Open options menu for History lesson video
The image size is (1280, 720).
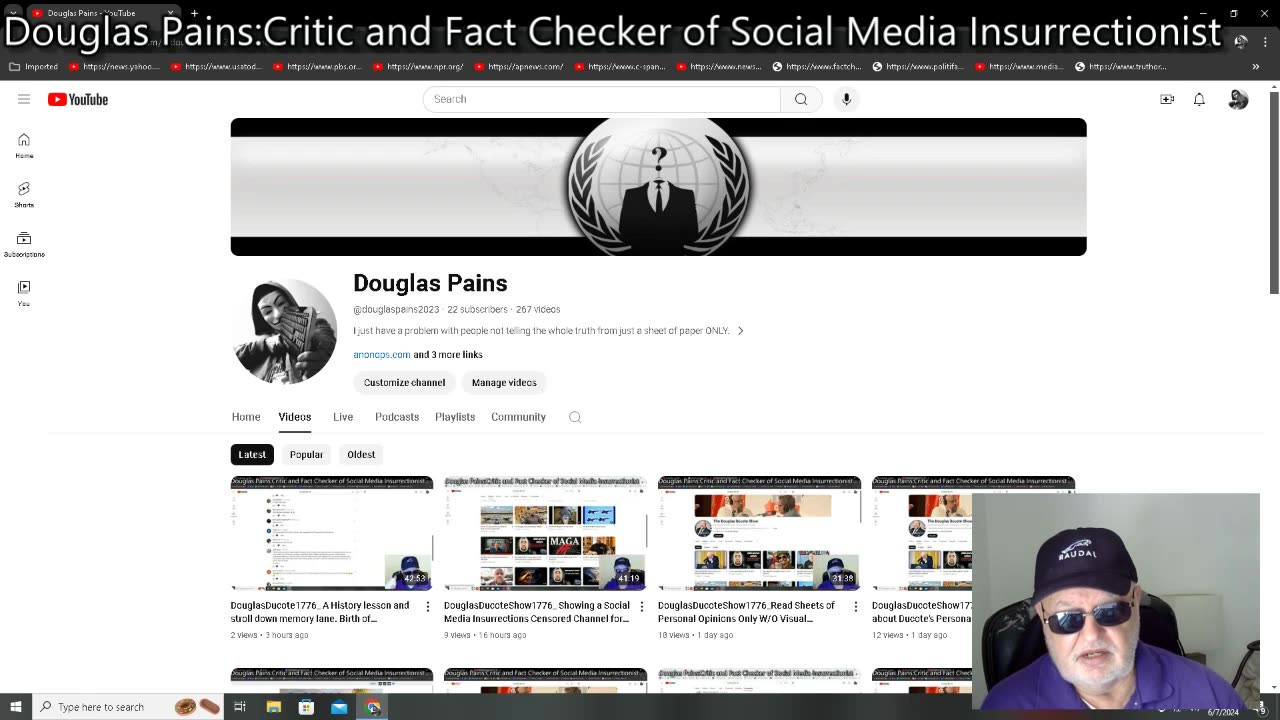point(428,606)
